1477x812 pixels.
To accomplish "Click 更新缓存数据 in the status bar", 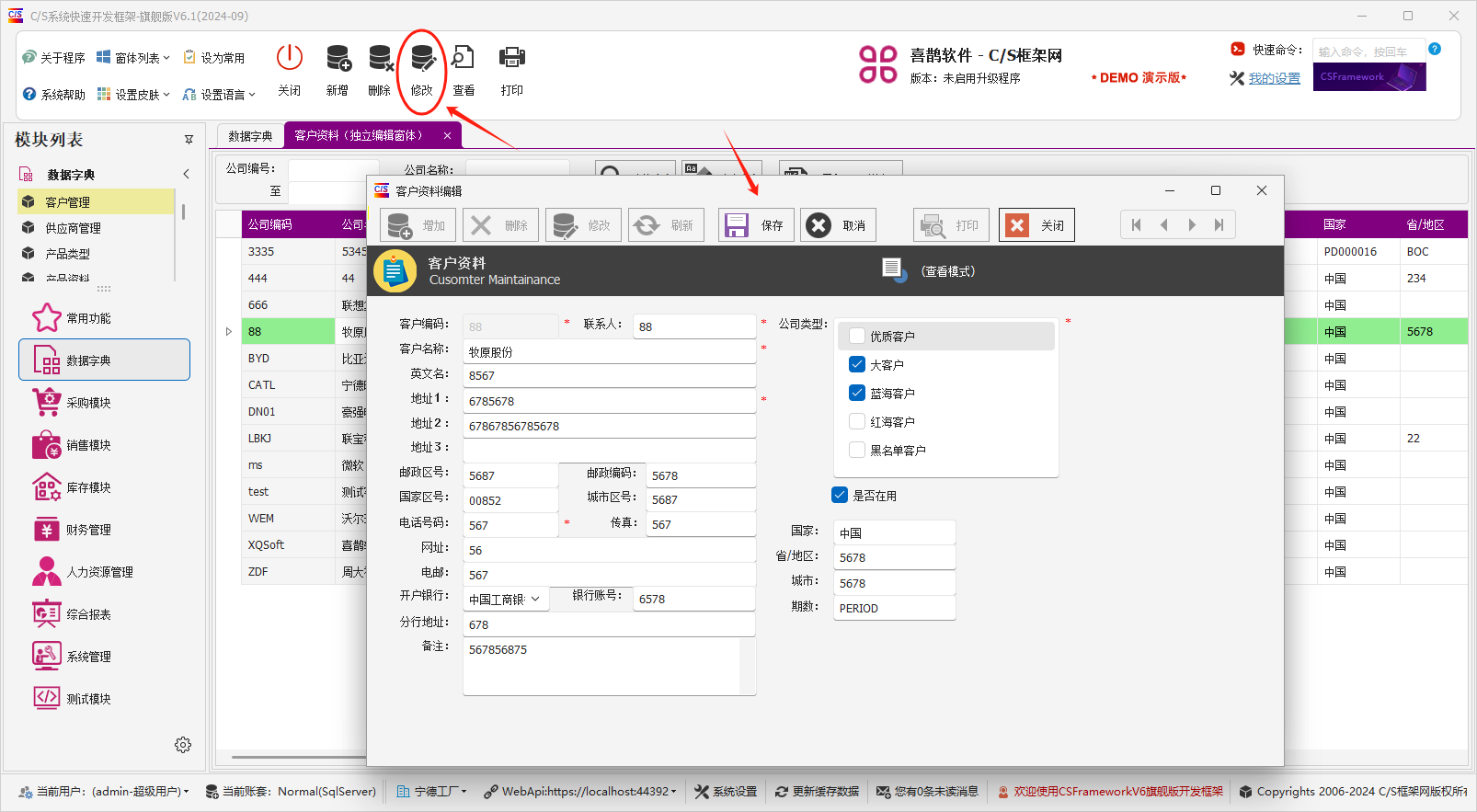I will pyautogui.click(x=818, y=791).
